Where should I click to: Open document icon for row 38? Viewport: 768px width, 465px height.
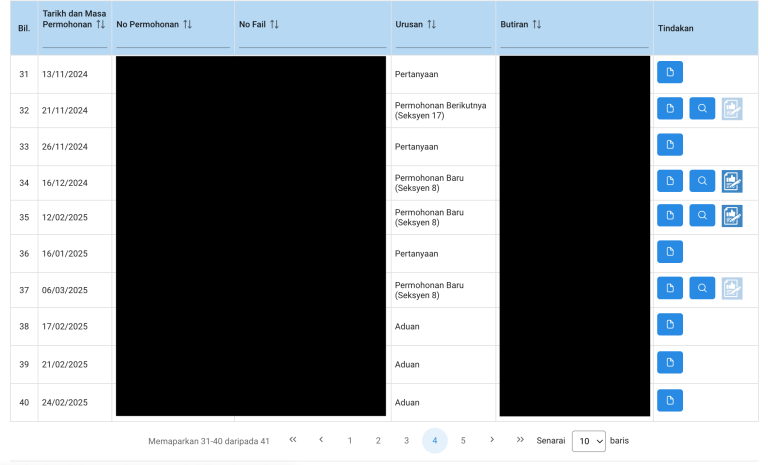click(x=670, y=324)
